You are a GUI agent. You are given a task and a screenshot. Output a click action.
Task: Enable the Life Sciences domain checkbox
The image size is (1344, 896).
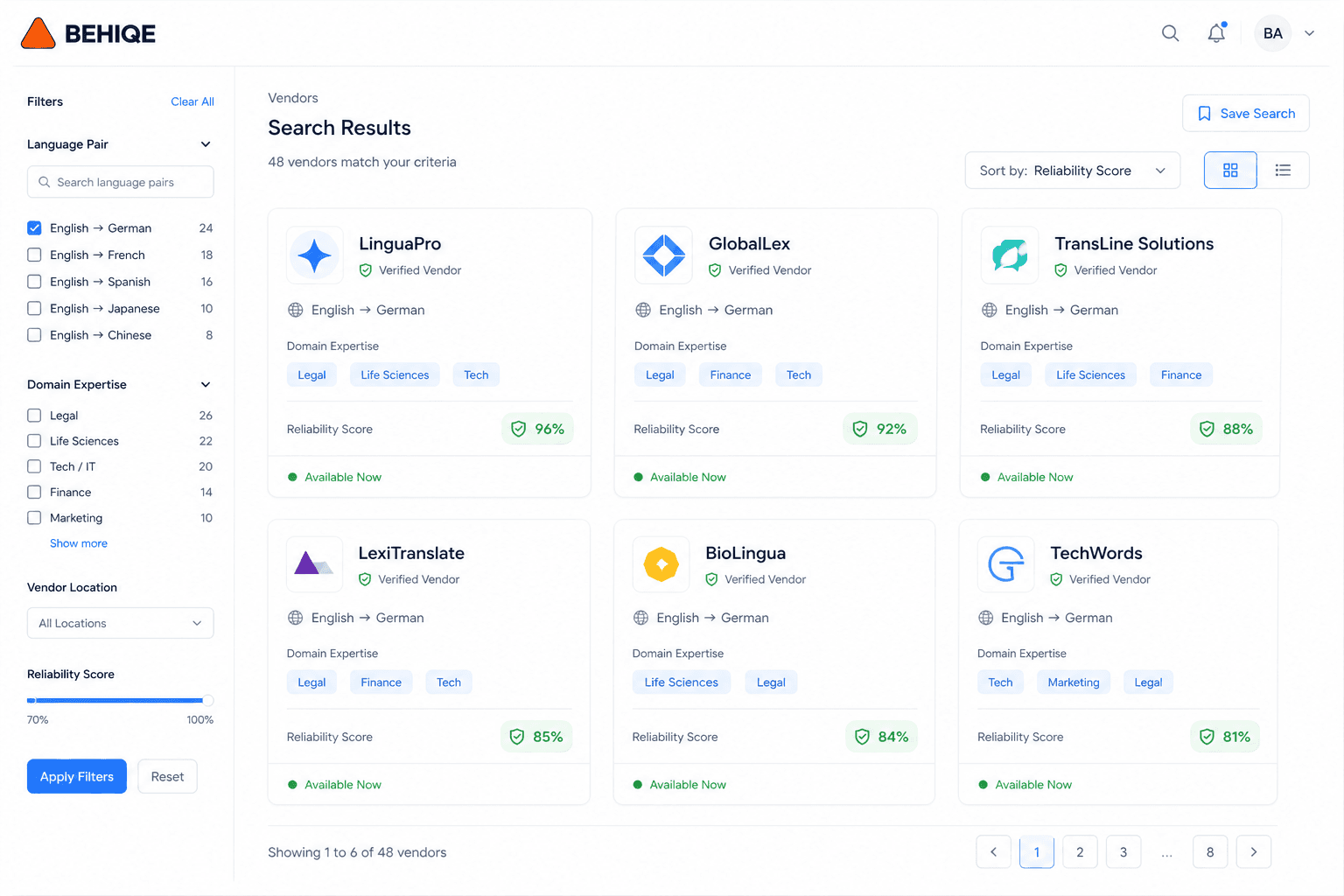tap(34, 441)
